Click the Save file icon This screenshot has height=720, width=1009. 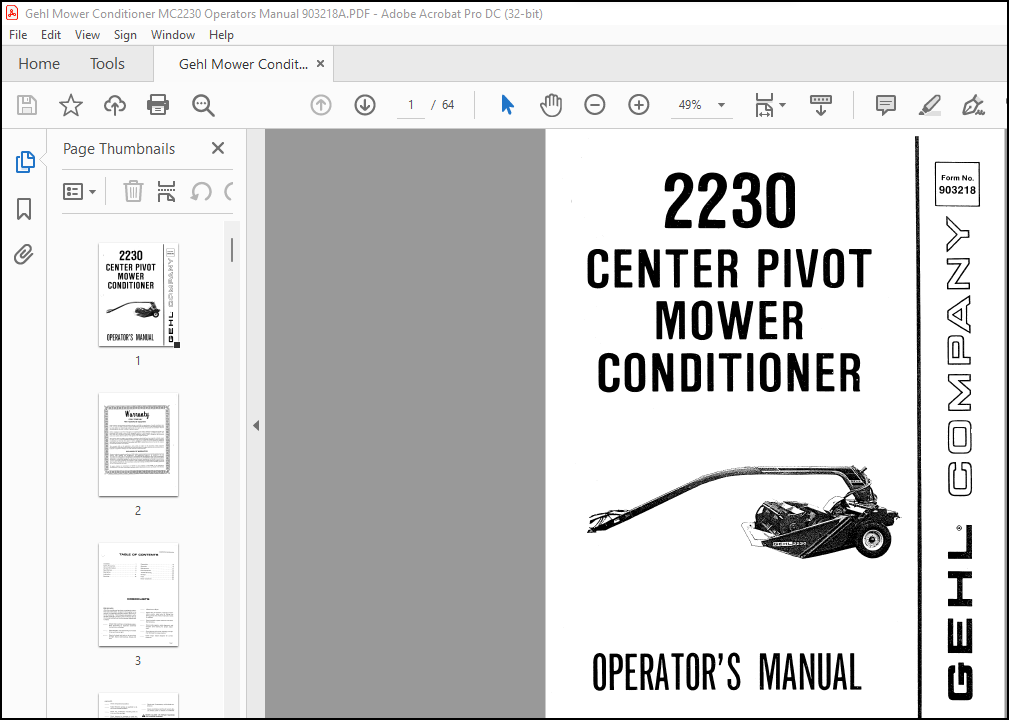click(26, 105)
